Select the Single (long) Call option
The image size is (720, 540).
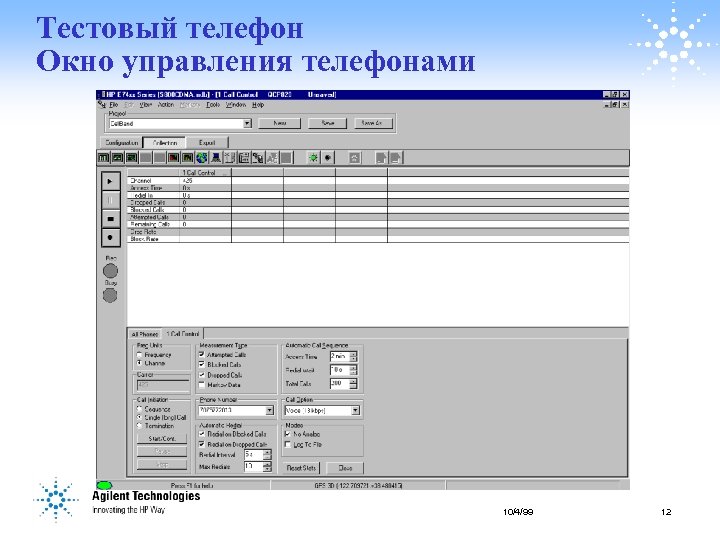tap(139, 417)
